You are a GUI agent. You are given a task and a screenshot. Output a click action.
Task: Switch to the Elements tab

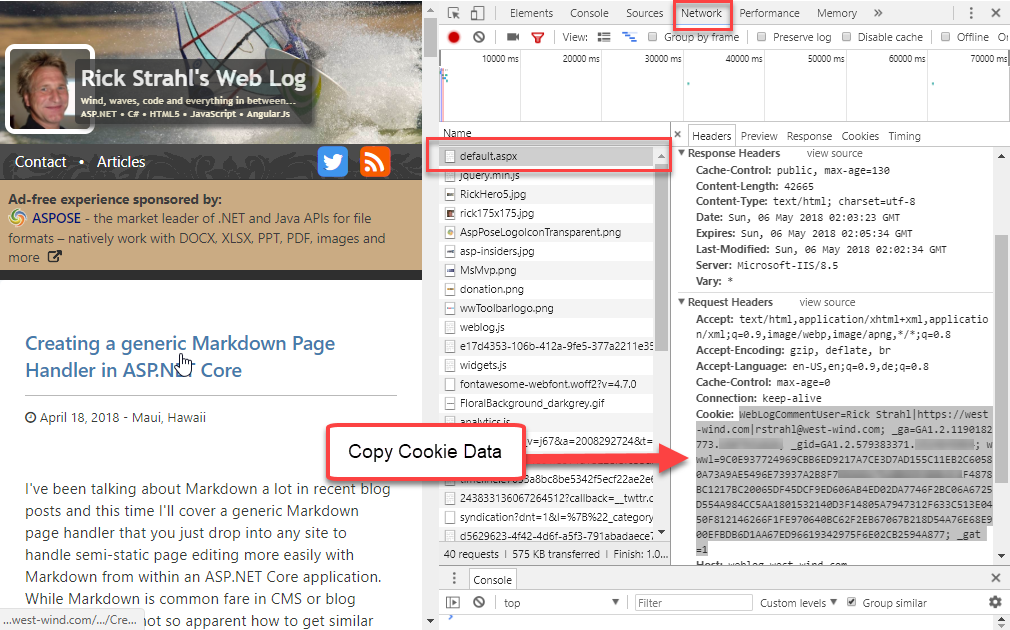[x=531, y=13]
